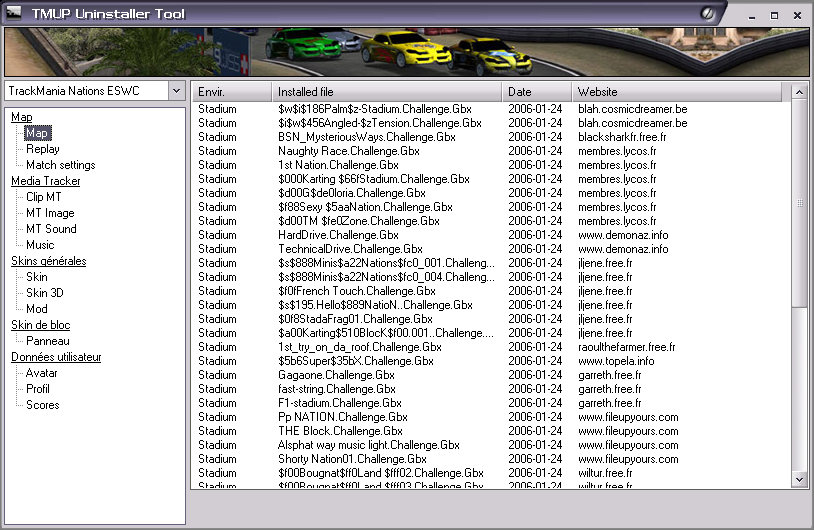Select $f0fFrench Touch.Challenge.Gbx row
The image size is (814, 530).
491,291
